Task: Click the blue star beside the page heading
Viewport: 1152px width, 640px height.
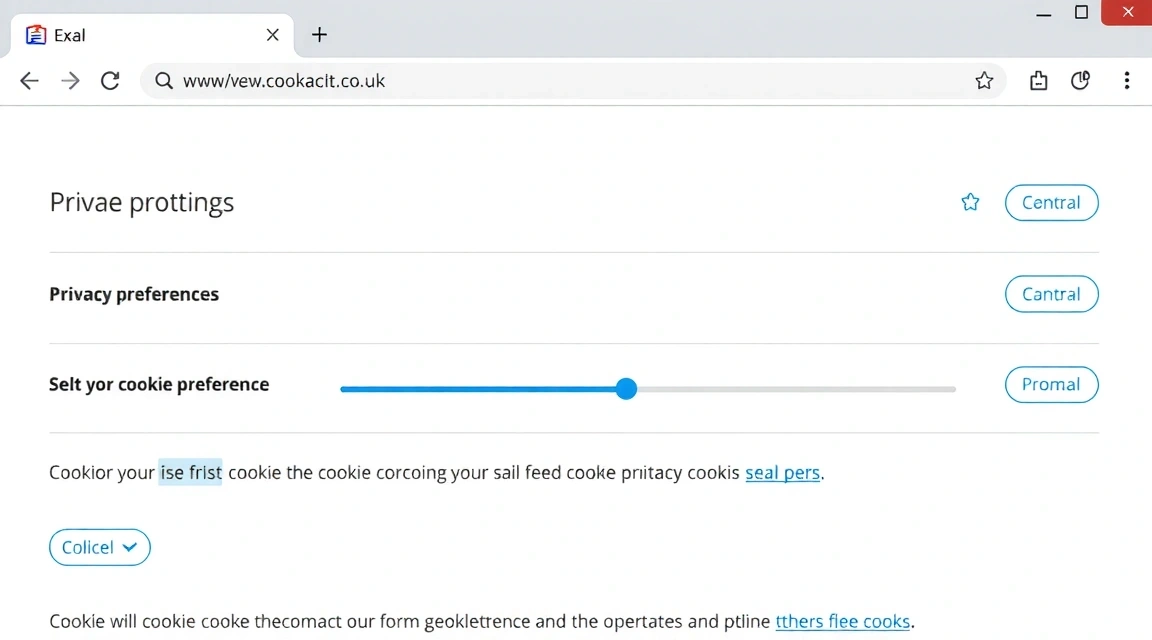Action: tap(970, 203)
